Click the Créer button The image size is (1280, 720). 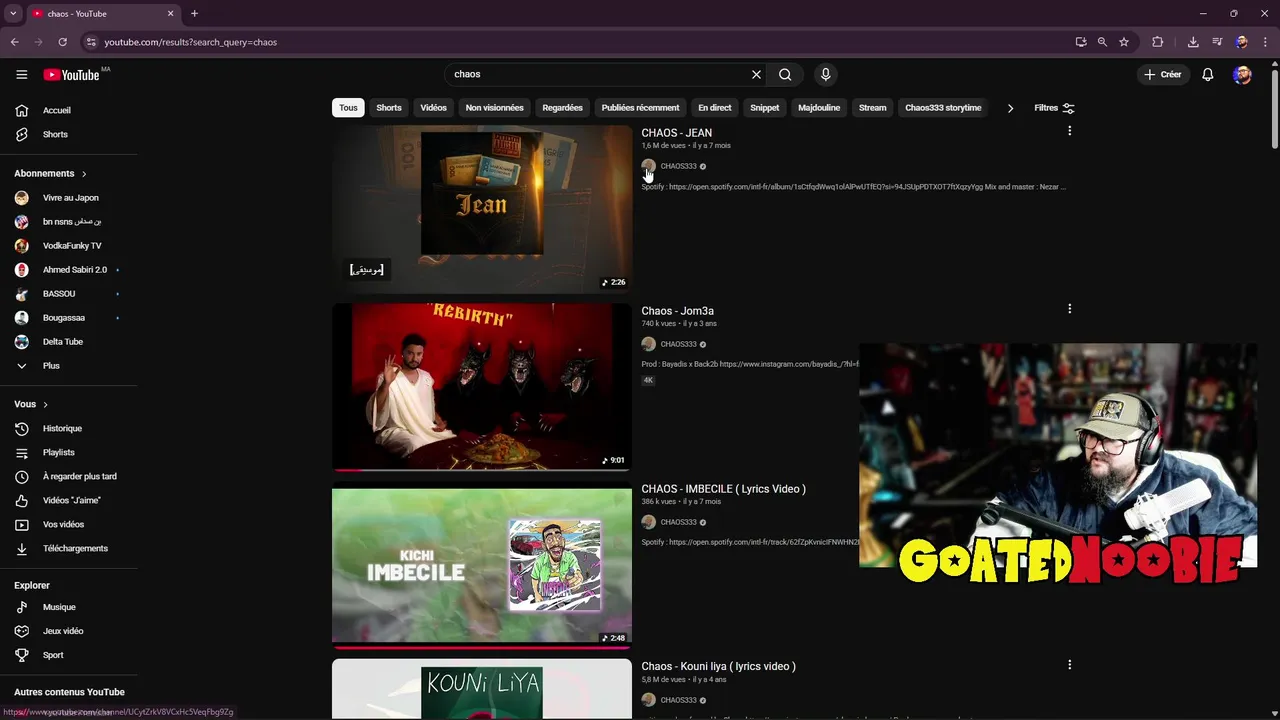[1162, 74]
